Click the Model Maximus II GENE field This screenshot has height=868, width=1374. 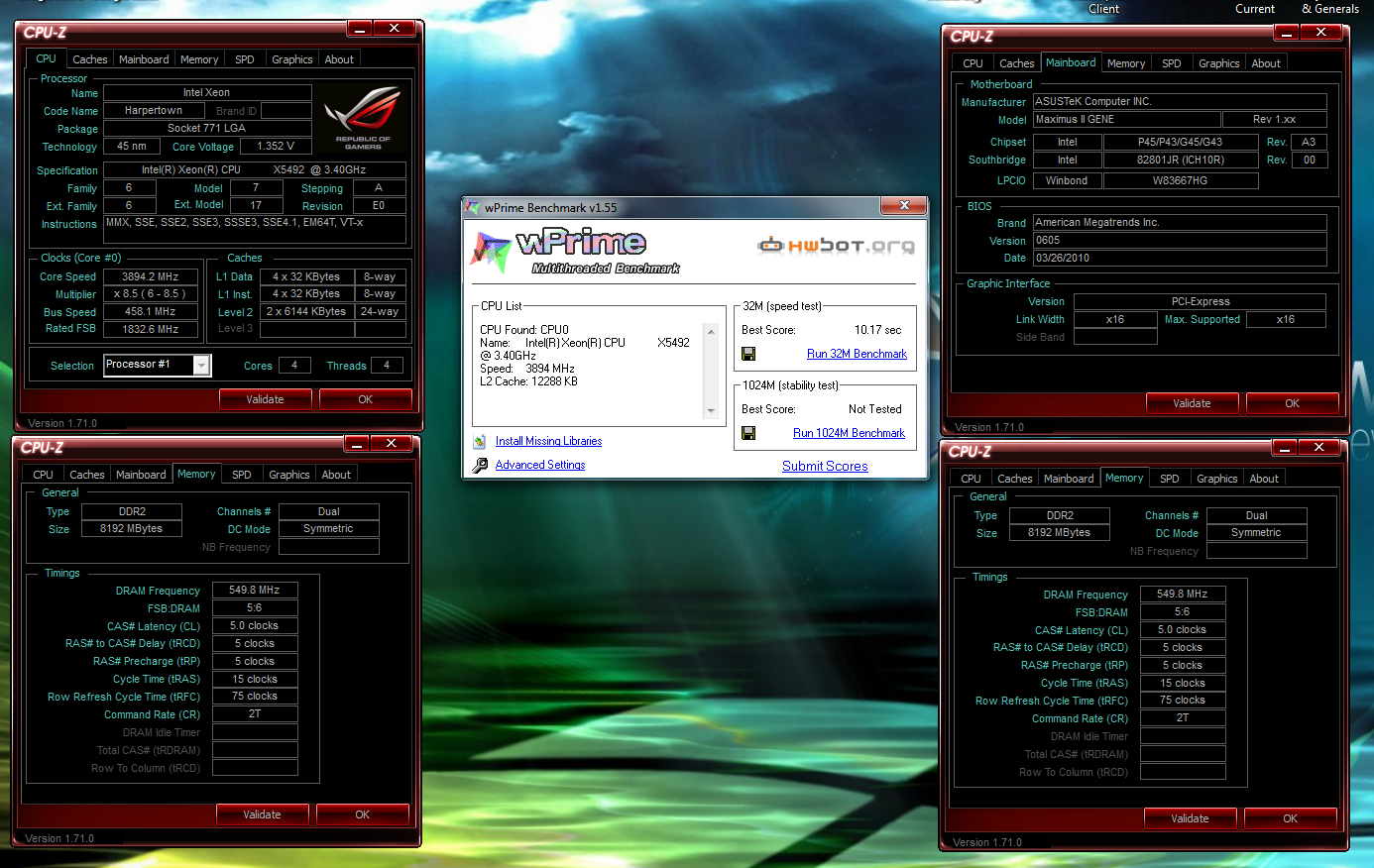coord(1126,119)
